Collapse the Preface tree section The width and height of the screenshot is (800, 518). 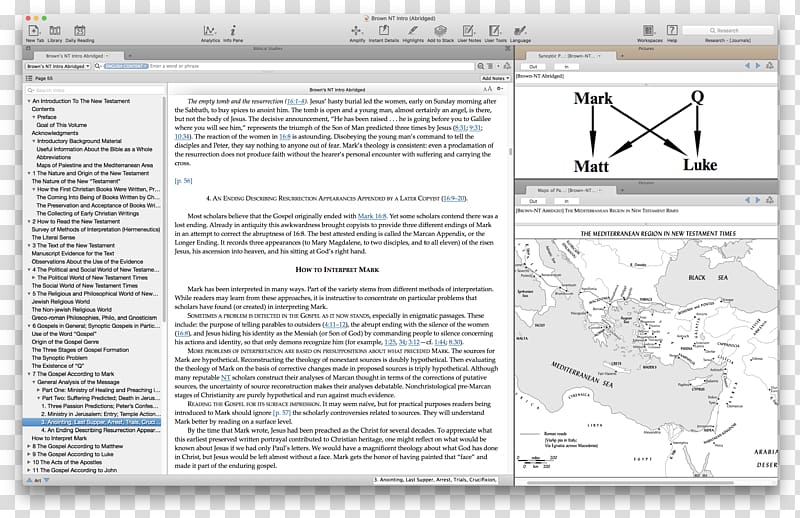pos(34,117)
